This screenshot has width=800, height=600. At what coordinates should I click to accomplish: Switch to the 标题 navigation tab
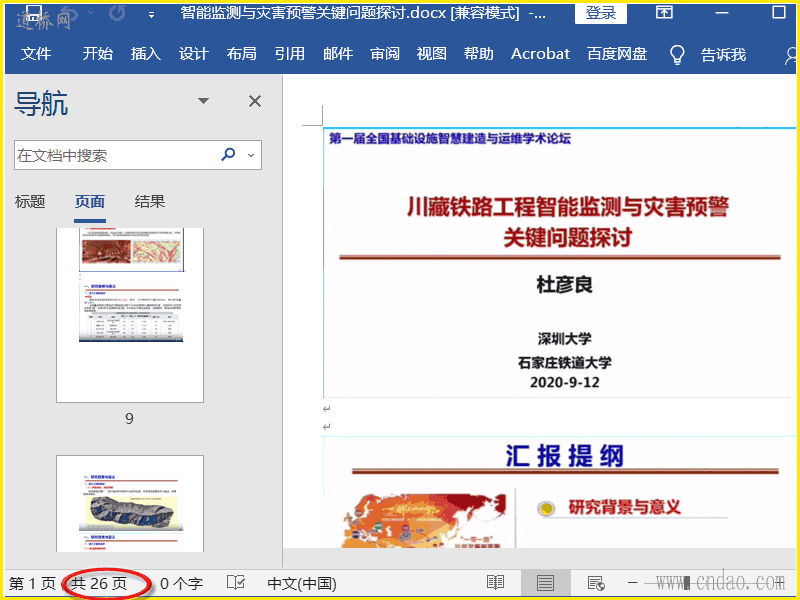point(30,202)
